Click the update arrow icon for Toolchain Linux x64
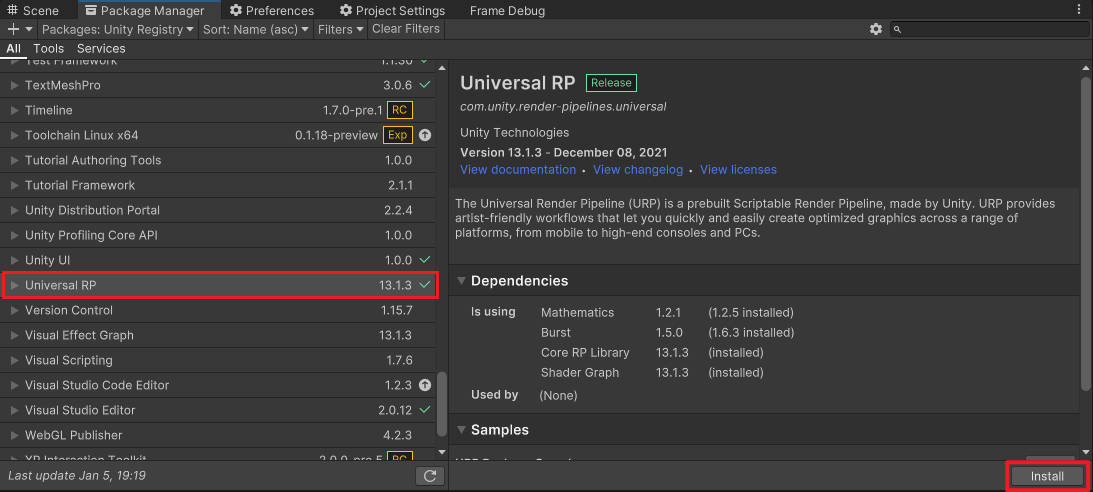Screen dimensions: 1093x492 click(x=425, y=135)
